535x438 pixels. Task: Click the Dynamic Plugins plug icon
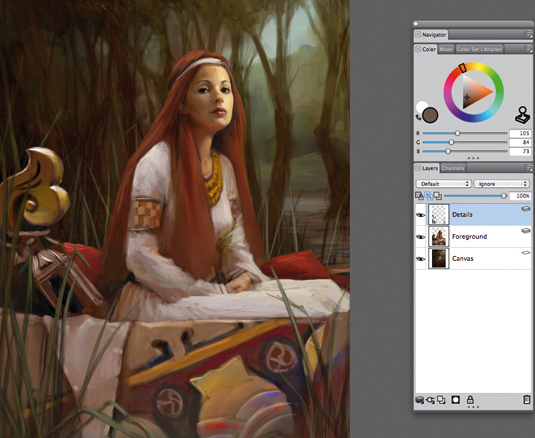(431, 399)
